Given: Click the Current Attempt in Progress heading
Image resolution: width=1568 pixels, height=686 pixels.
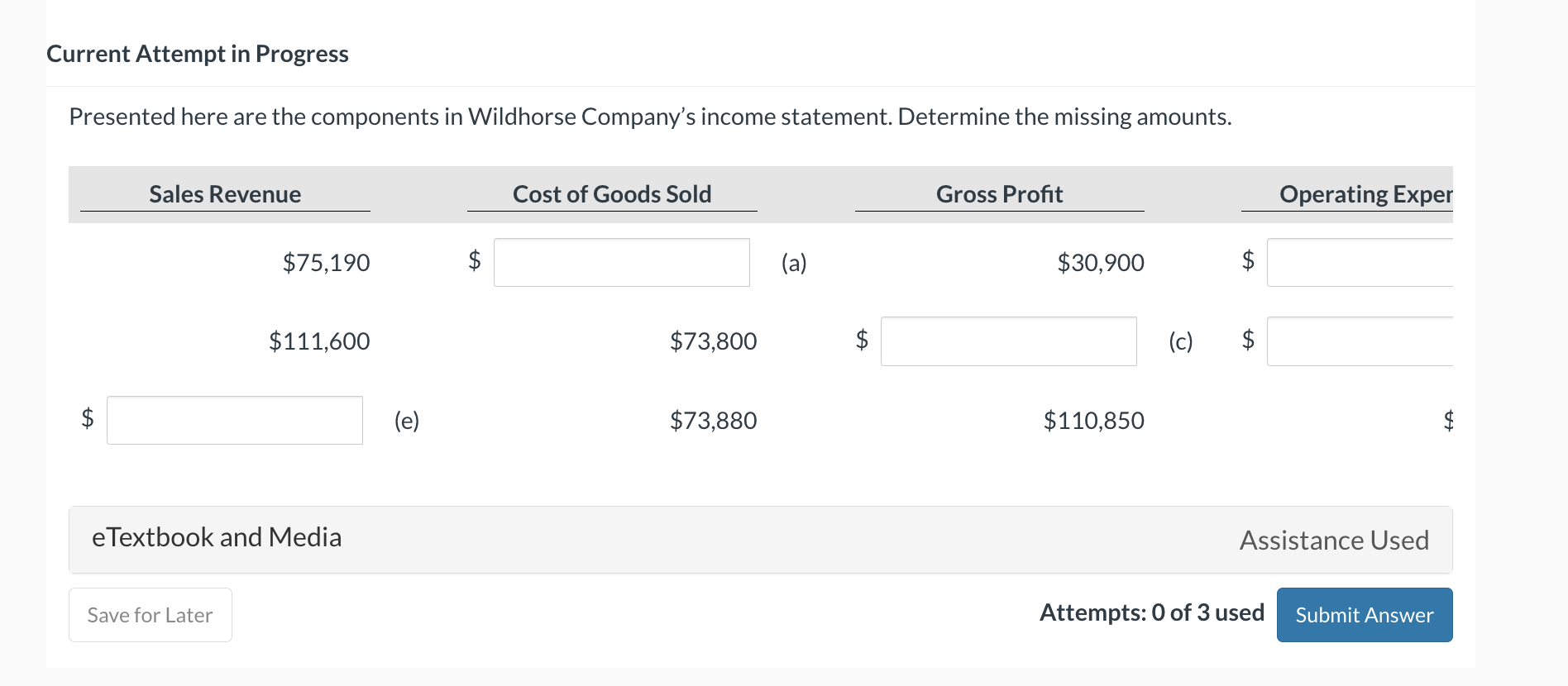Looking at the screenshot, I should coord(198,53).
